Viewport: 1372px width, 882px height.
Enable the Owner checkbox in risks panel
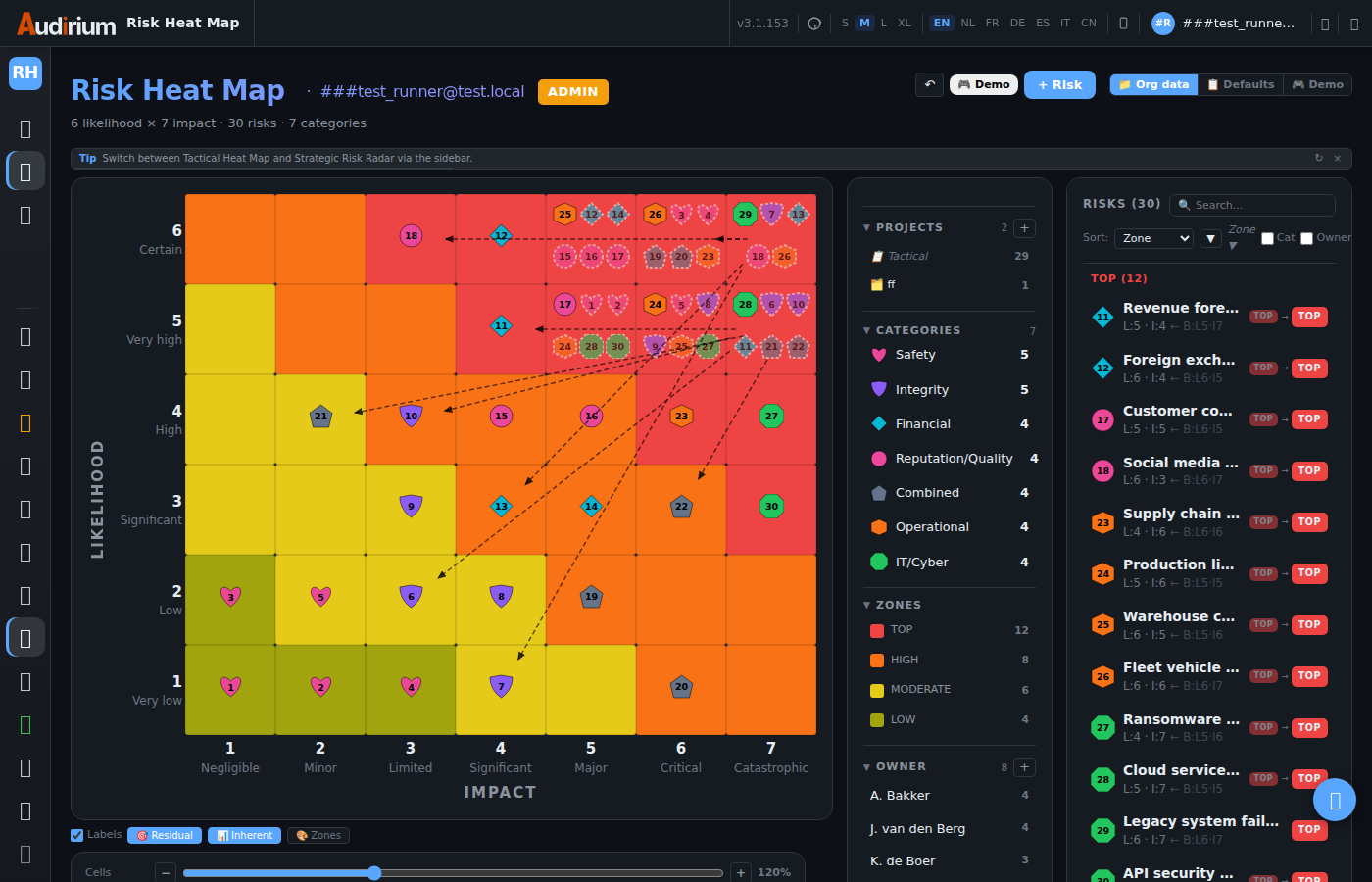(1306, 238)
